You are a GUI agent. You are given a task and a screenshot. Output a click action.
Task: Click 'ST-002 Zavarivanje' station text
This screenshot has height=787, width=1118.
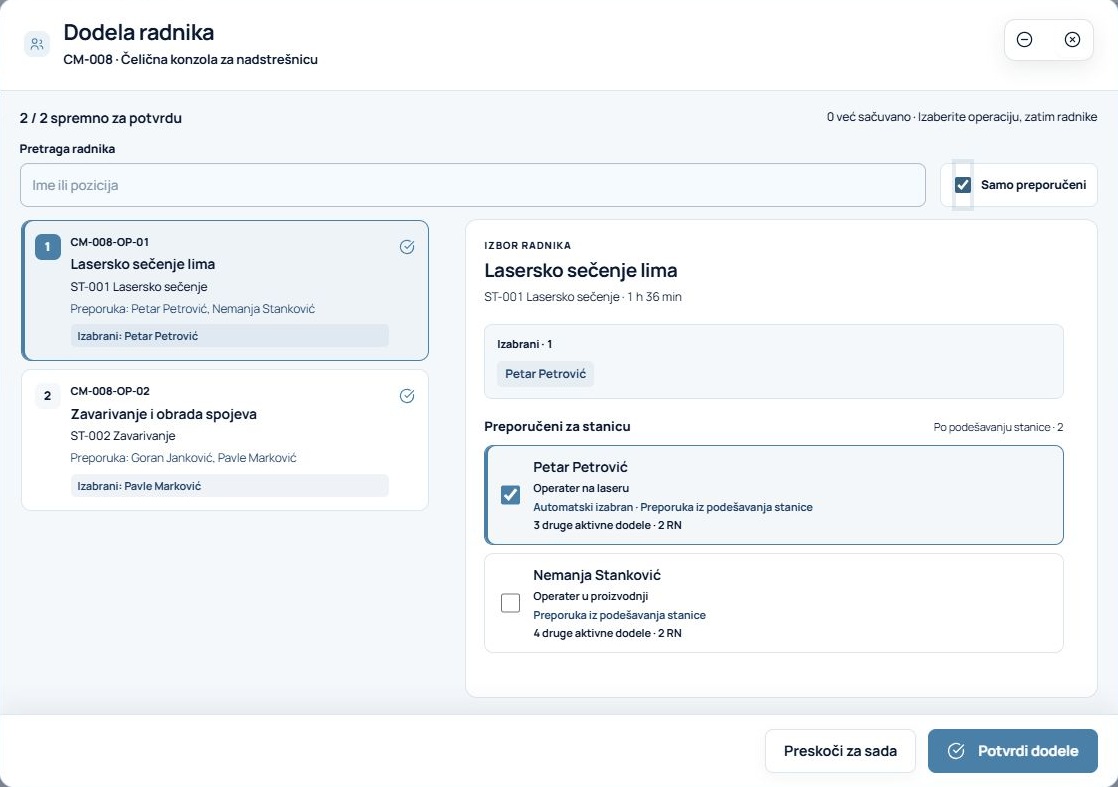[123, 436]
